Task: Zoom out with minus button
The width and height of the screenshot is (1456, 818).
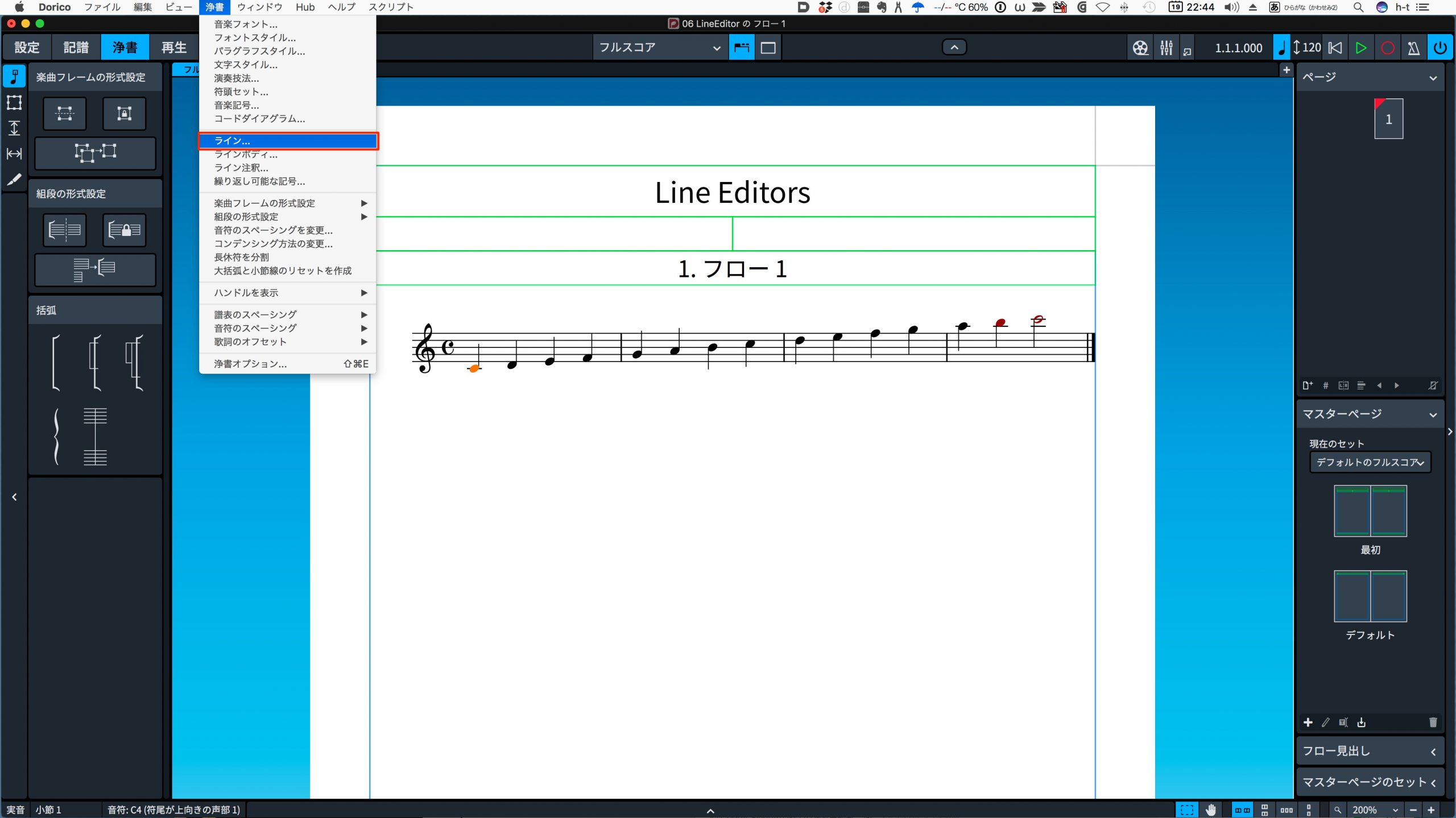Action: click(1413, 809)
